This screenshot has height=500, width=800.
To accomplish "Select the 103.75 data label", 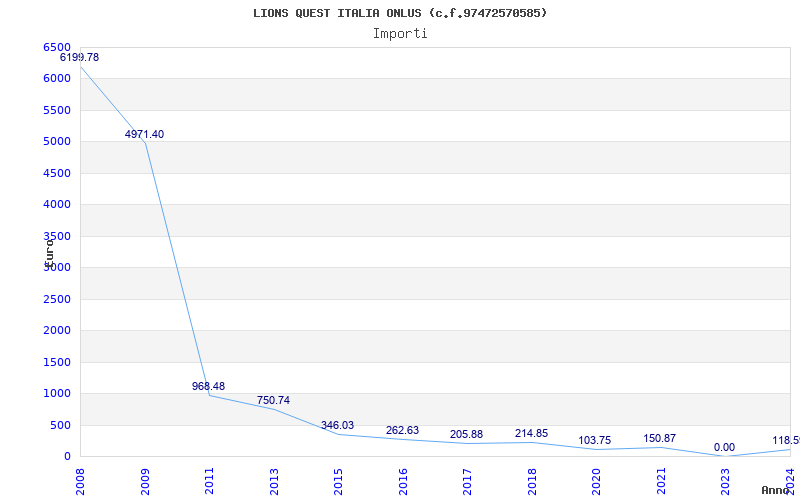I will [594, 441].
